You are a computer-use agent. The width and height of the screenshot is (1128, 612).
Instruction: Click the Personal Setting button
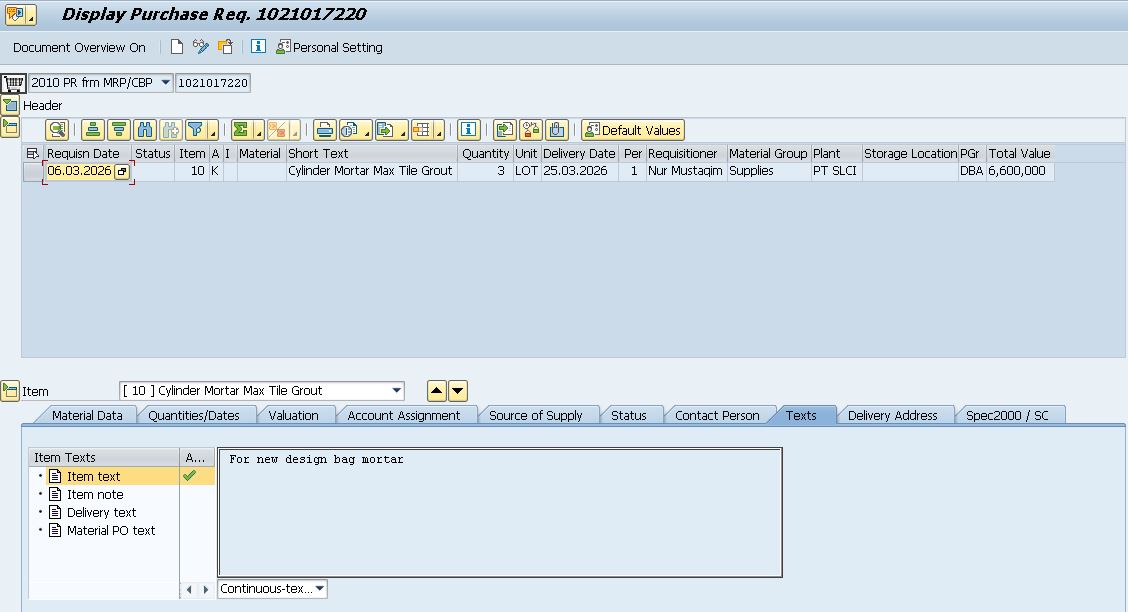[x=329, y=47]
